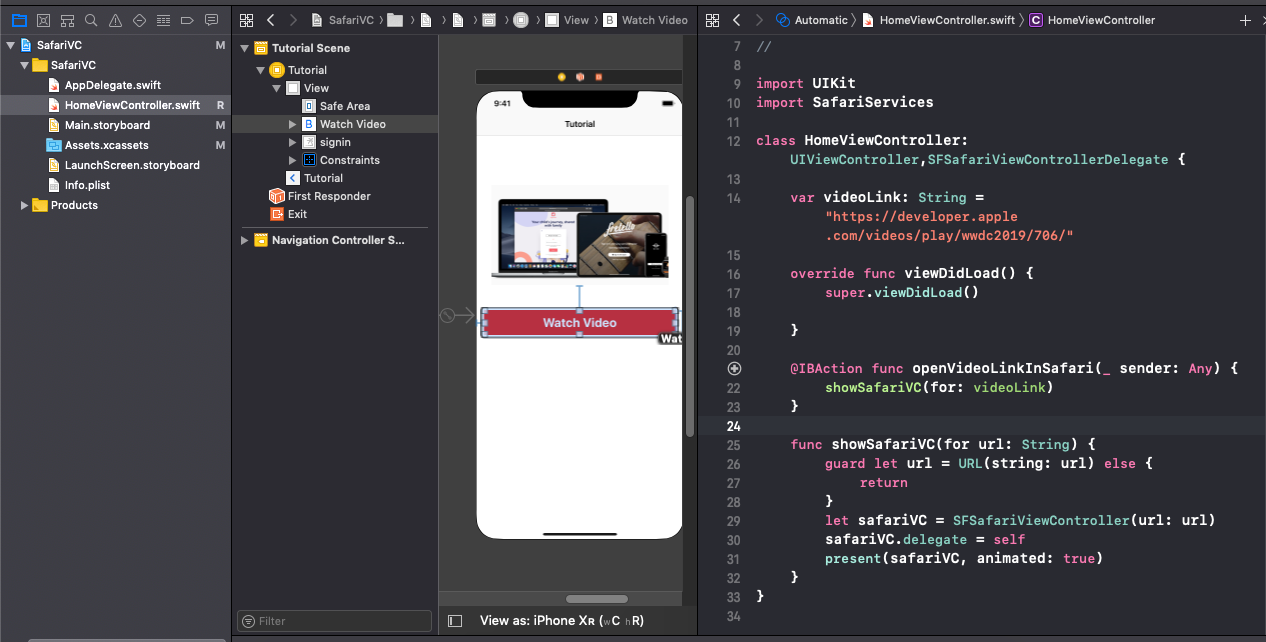
Task: Click the IBAction connection circle in the gutter
Action: (734, 368)
